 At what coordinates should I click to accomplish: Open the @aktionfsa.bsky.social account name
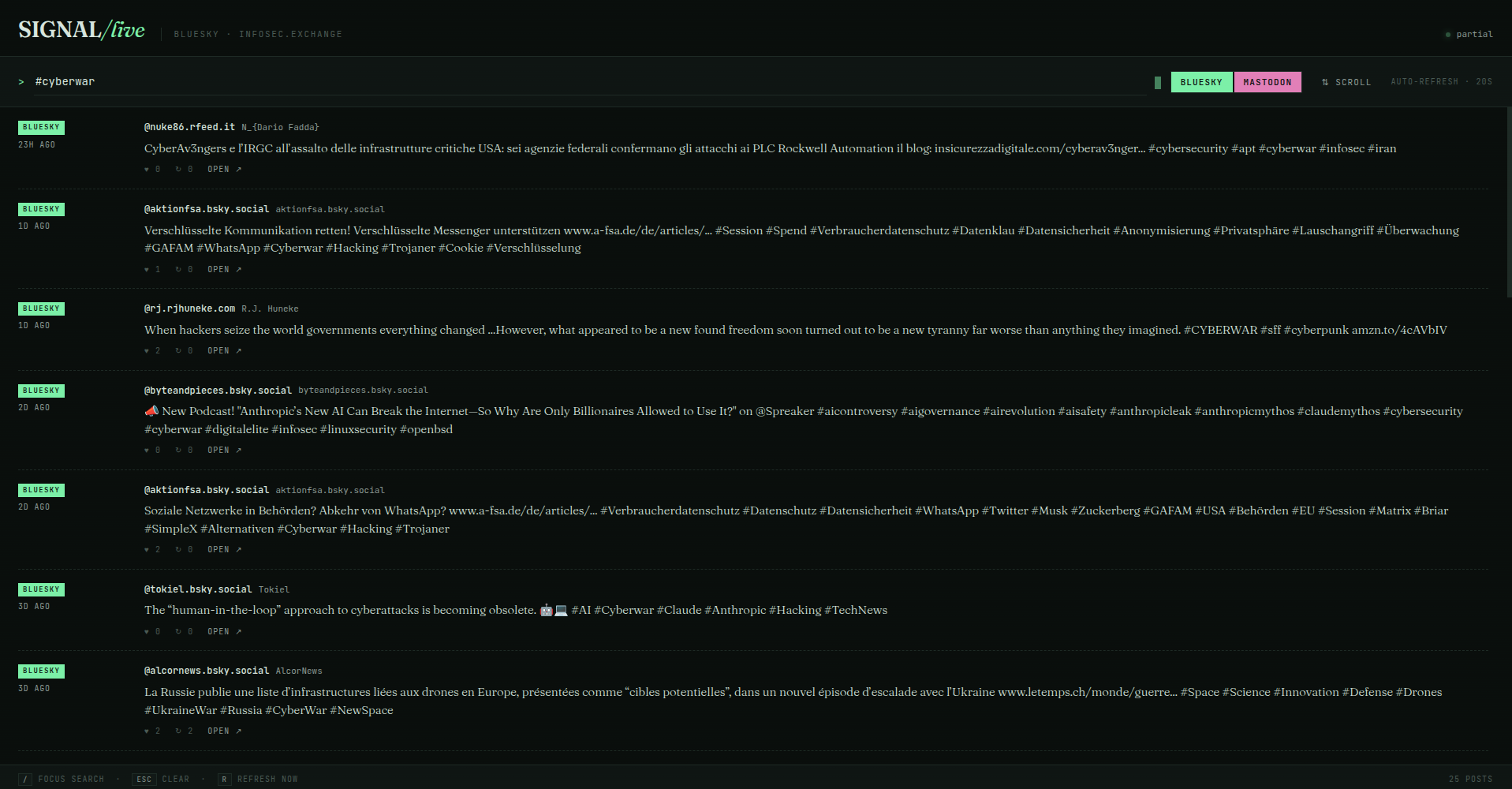point(206,208)
